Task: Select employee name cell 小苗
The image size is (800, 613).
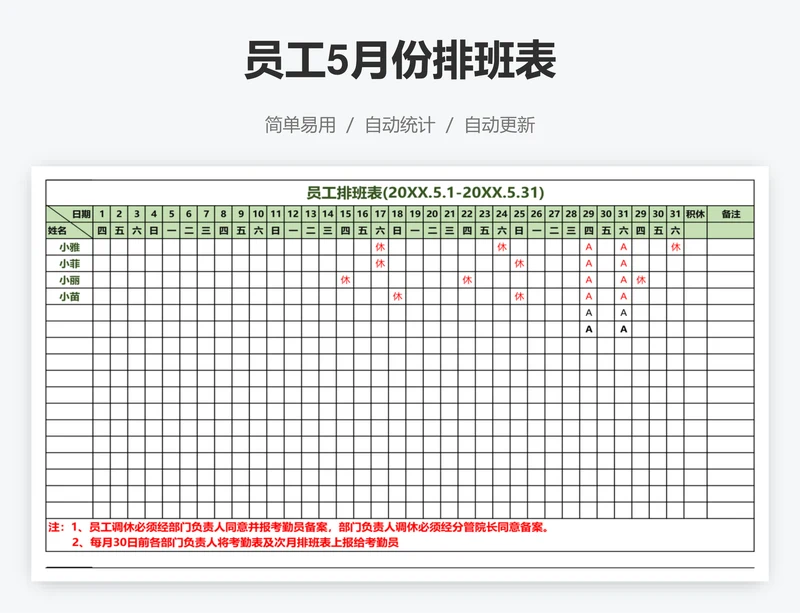Action: tap(69, 297)
